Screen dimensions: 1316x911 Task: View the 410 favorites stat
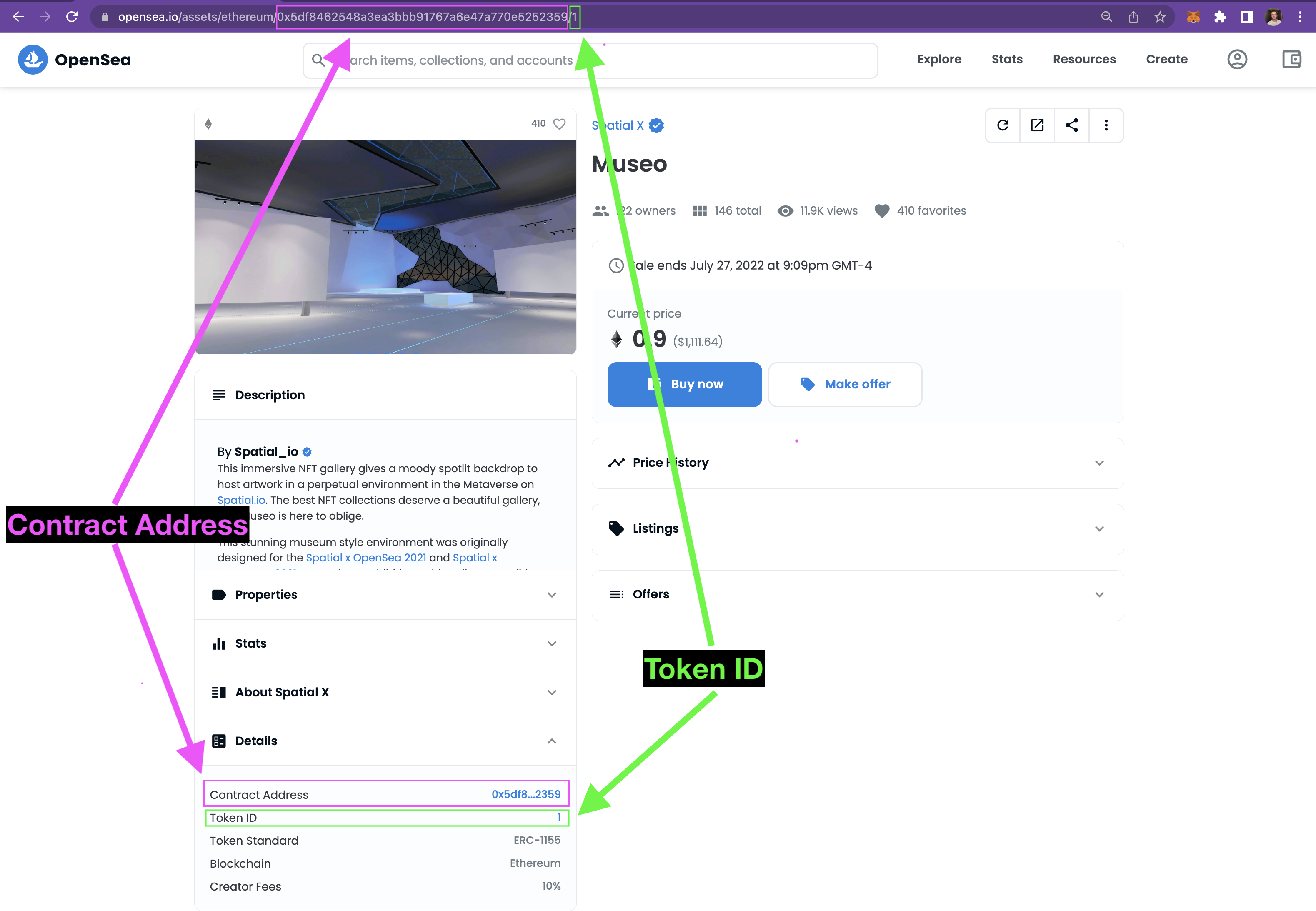920,210
